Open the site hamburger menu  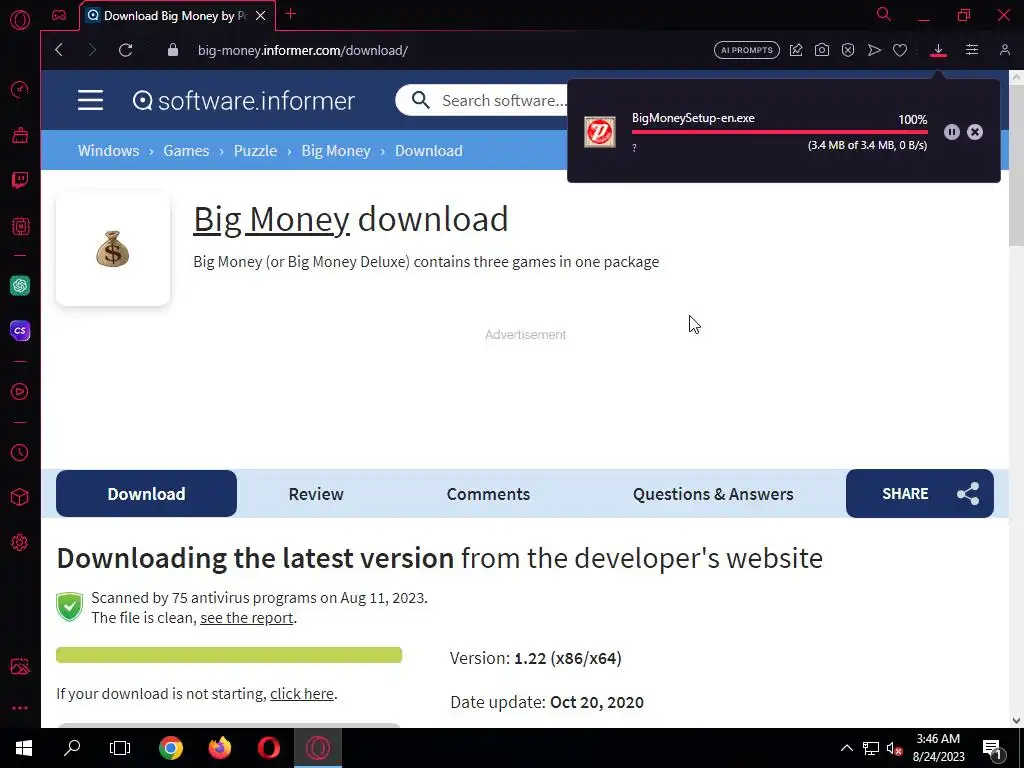point(90,100)
